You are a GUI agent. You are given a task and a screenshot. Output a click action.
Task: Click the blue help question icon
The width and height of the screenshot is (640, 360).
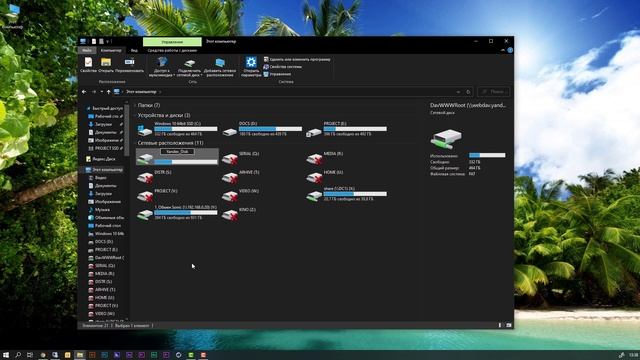click(510, 50)
